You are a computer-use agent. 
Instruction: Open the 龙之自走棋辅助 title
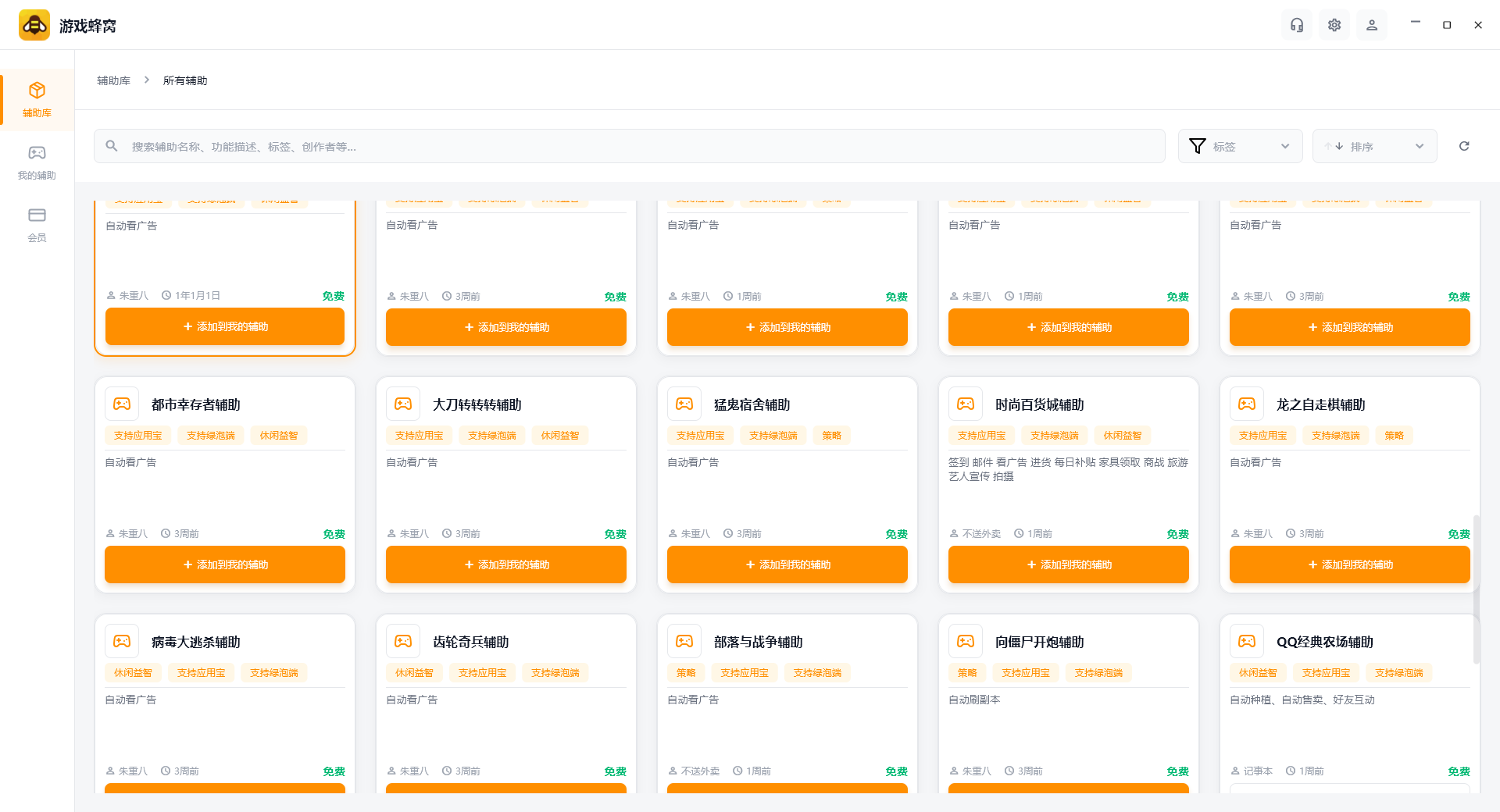click(x=1321, y=404)
